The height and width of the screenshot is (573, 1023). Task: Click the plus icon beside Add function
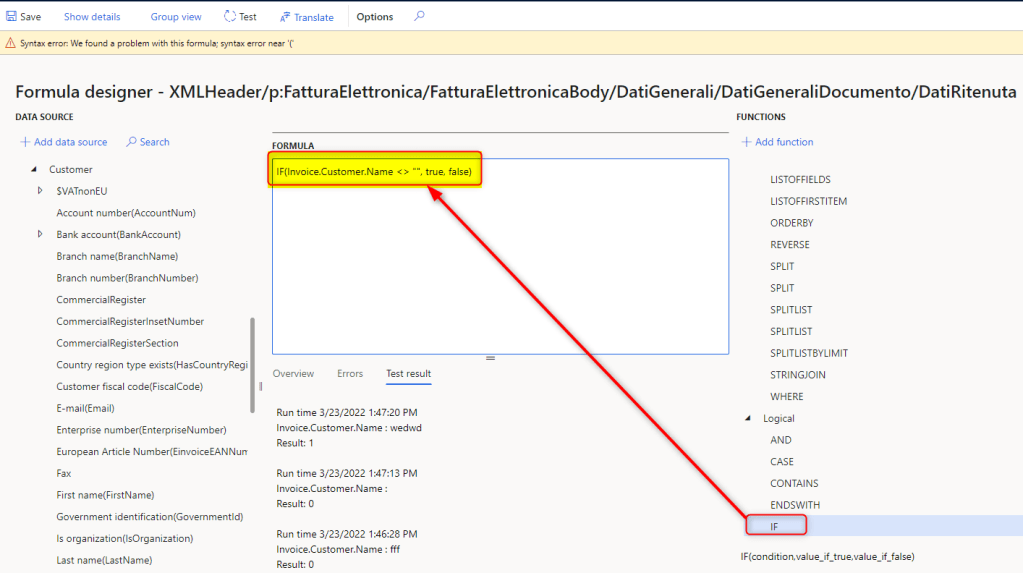pos(746,142)
